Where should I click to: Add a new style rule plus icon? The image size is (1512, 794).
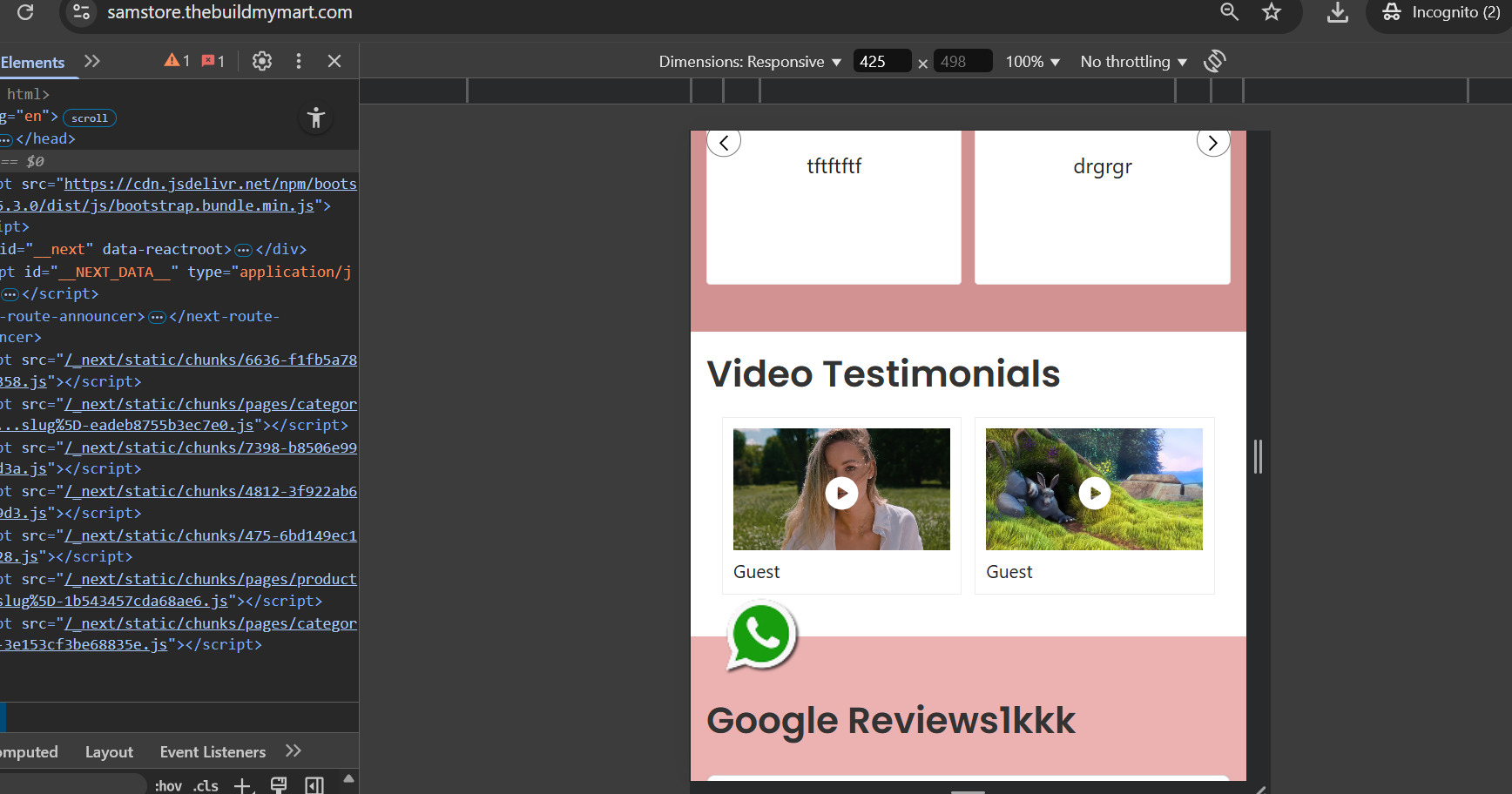pos(243,785)
